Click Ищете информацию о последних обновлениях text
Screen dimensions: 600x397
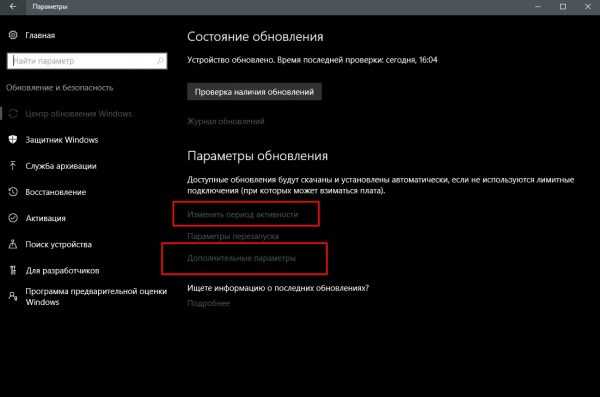tap(278, 288)
